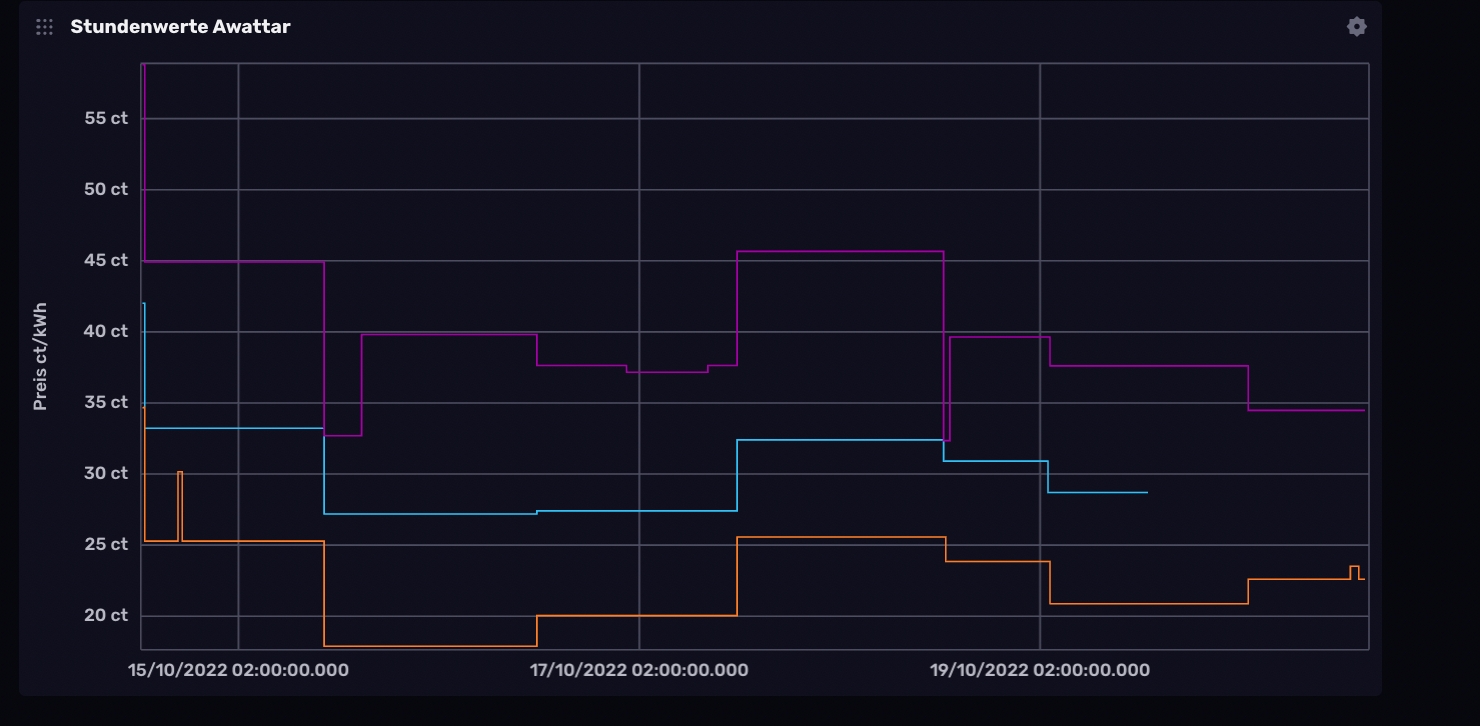Click the blue line's 32.4 ct plateau

click(840, 440)
